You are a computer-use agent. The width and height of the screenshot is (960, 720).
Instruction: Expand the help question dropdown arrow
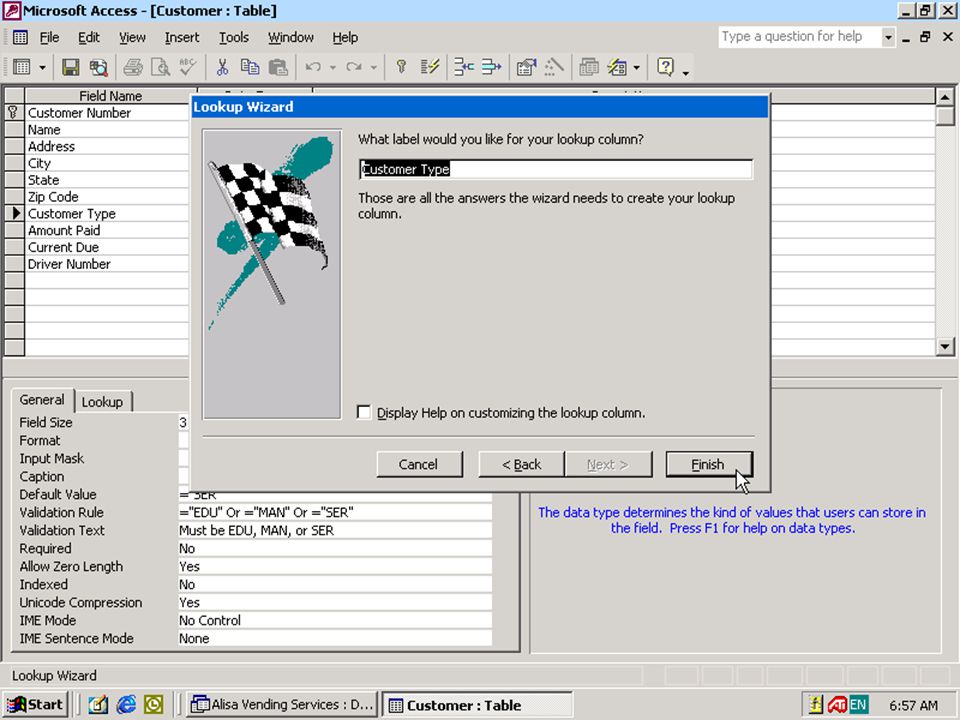(x=888, y=37)
